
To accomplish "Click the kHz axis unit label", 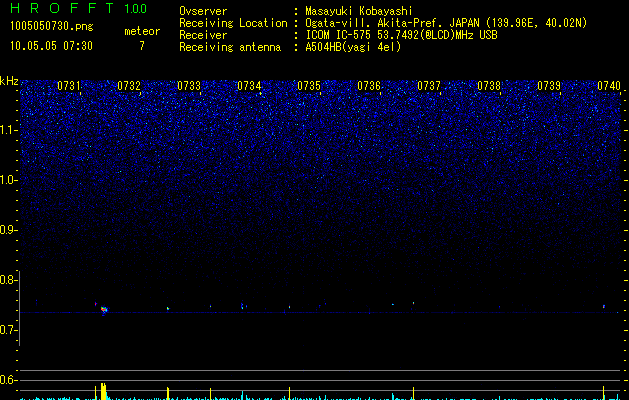I will pyautogui.click(x=10, y=81).
